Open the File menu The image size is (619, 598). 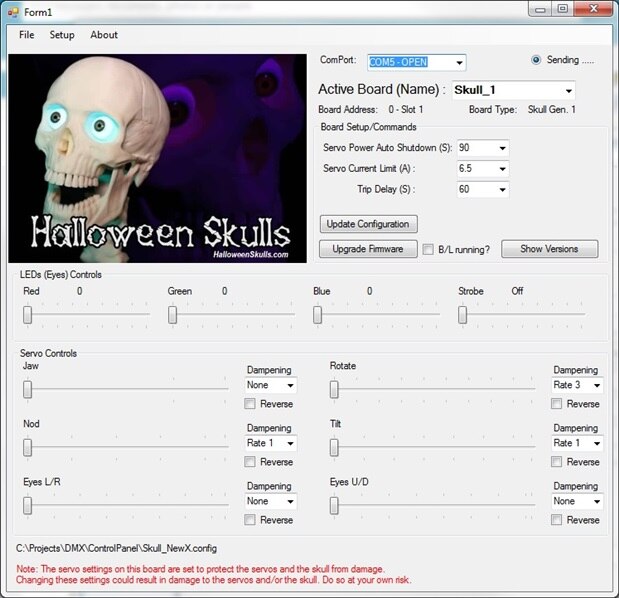[x=26, y=35]
